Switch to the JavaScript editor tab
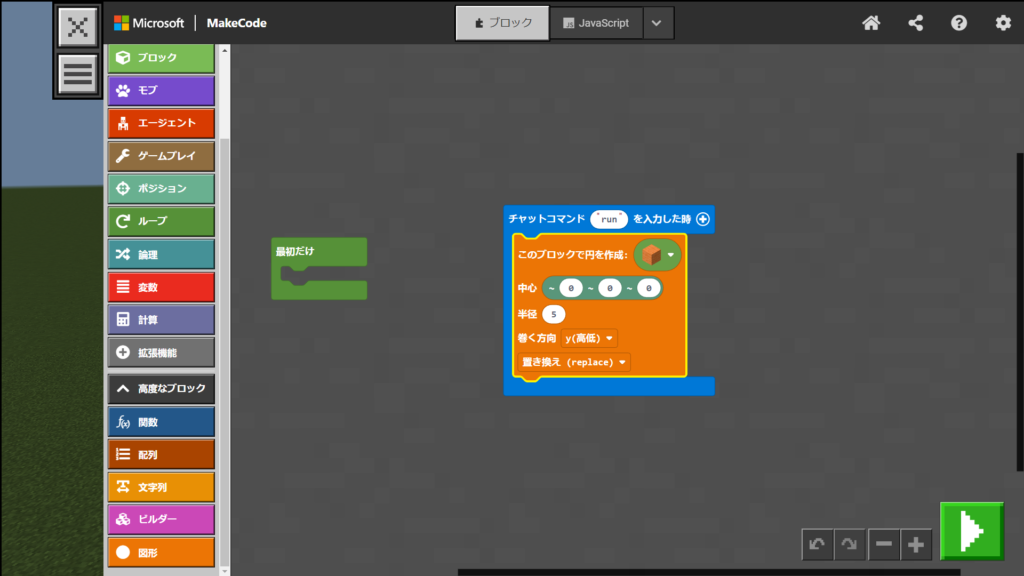Viewport: 1024px width, 576px height. (596, 23)
